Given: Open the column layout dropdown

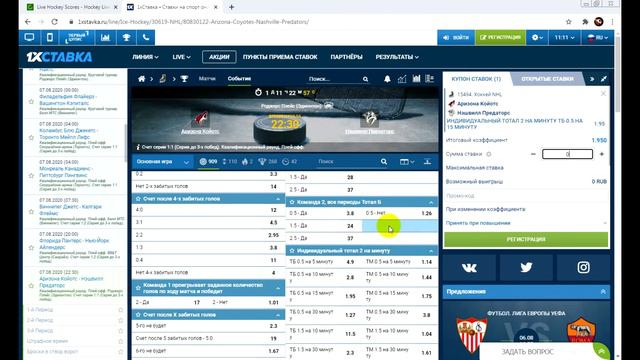Looking at the screenshot, I should (407, 162).
